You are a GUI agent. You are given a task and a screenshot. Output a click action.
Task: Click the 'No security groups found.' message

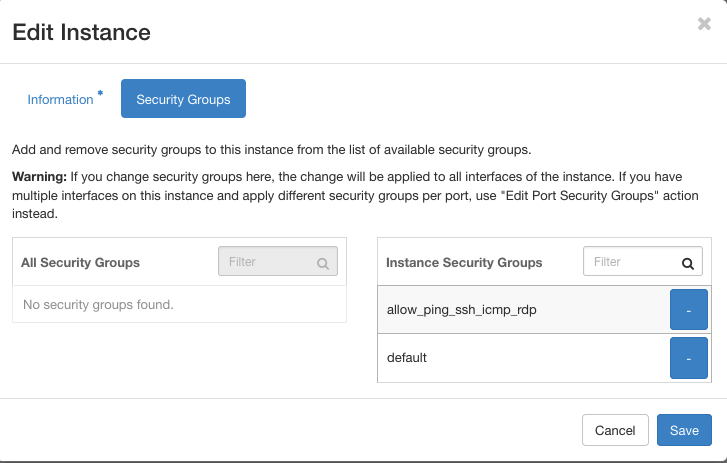click(x=98, y=304)
